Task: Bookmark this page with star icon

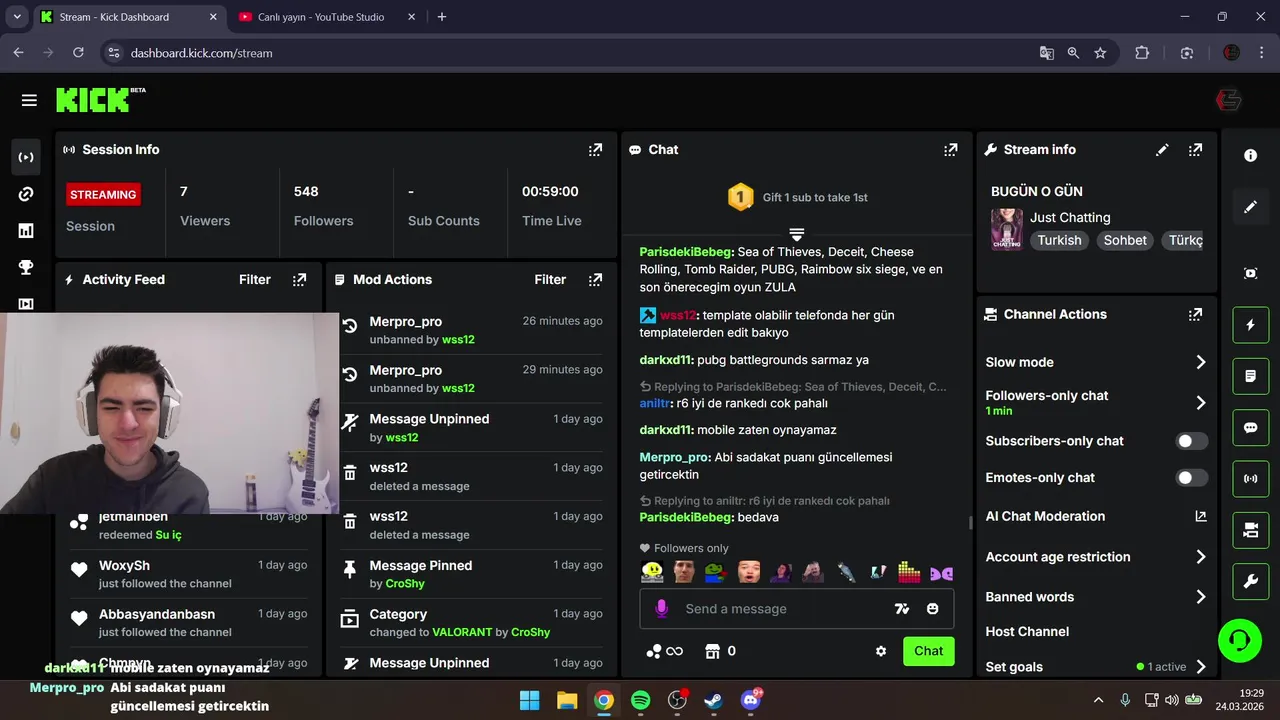Action: (1100, 53)
